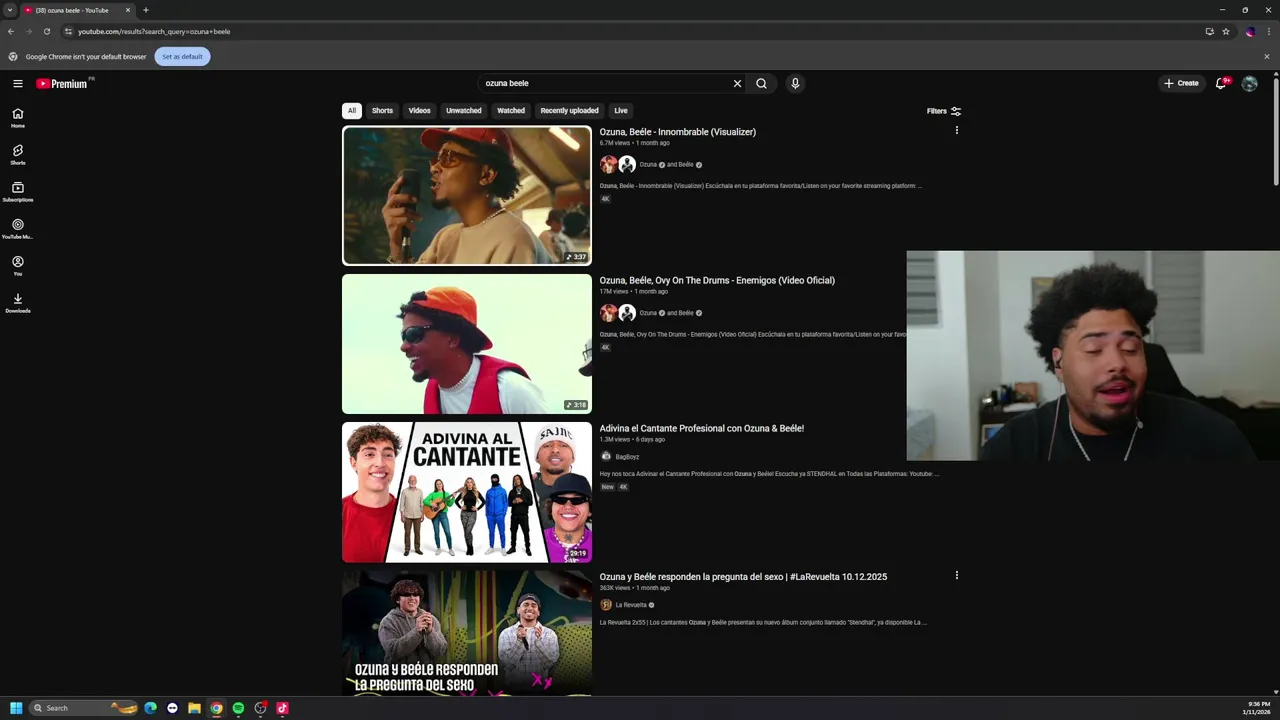Open Shorts in the left sidebar
The height and width of the screenshot is (720, 1280).
[x=18, y=155]
